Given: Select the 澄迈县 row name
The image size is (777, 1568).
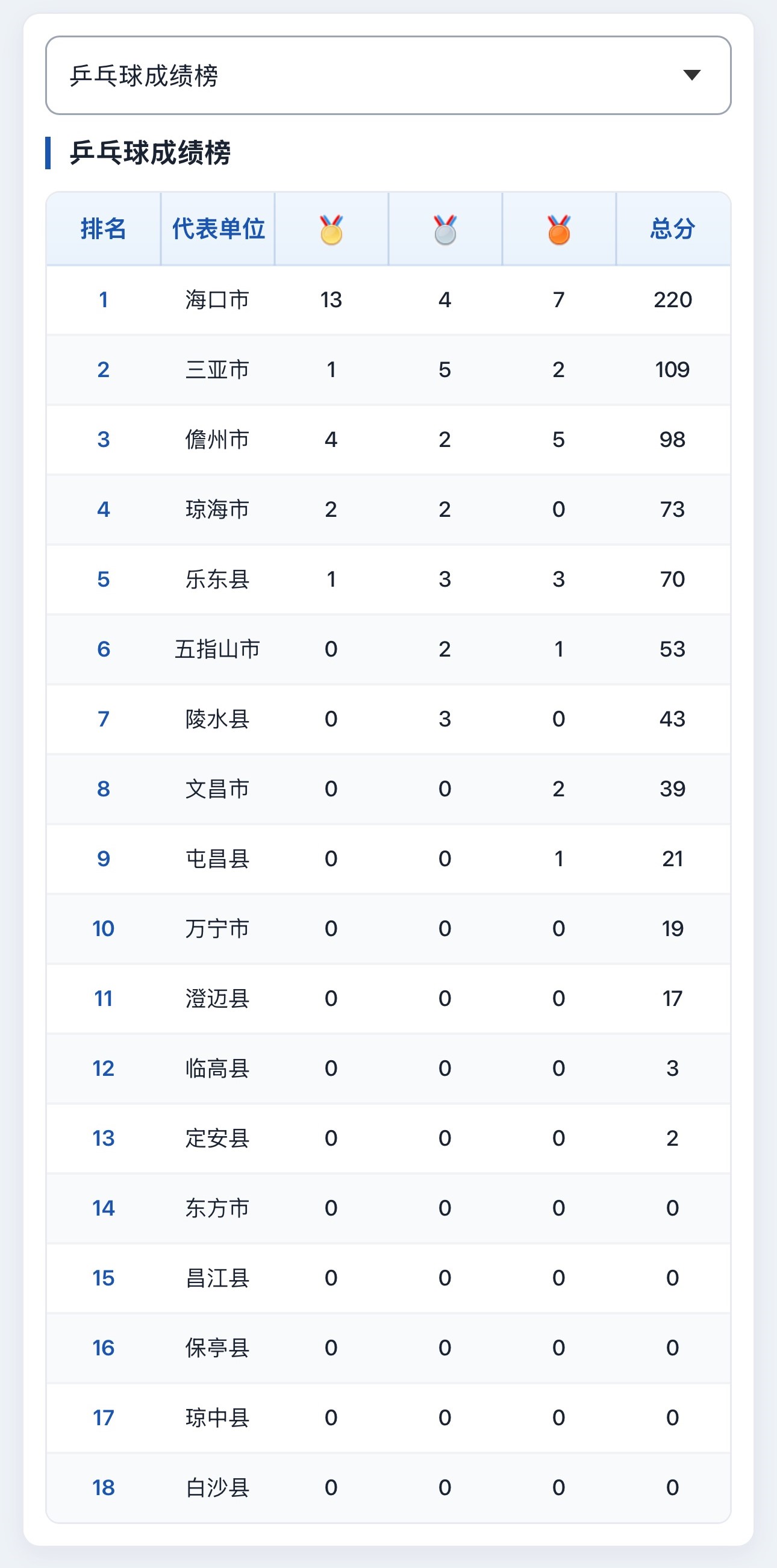Looking at the screenshot, I should [217, 998].
